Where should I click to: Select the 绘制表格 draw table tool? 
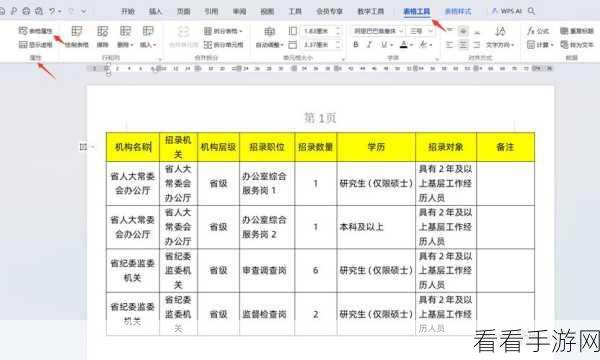click(x=77, y=37)
